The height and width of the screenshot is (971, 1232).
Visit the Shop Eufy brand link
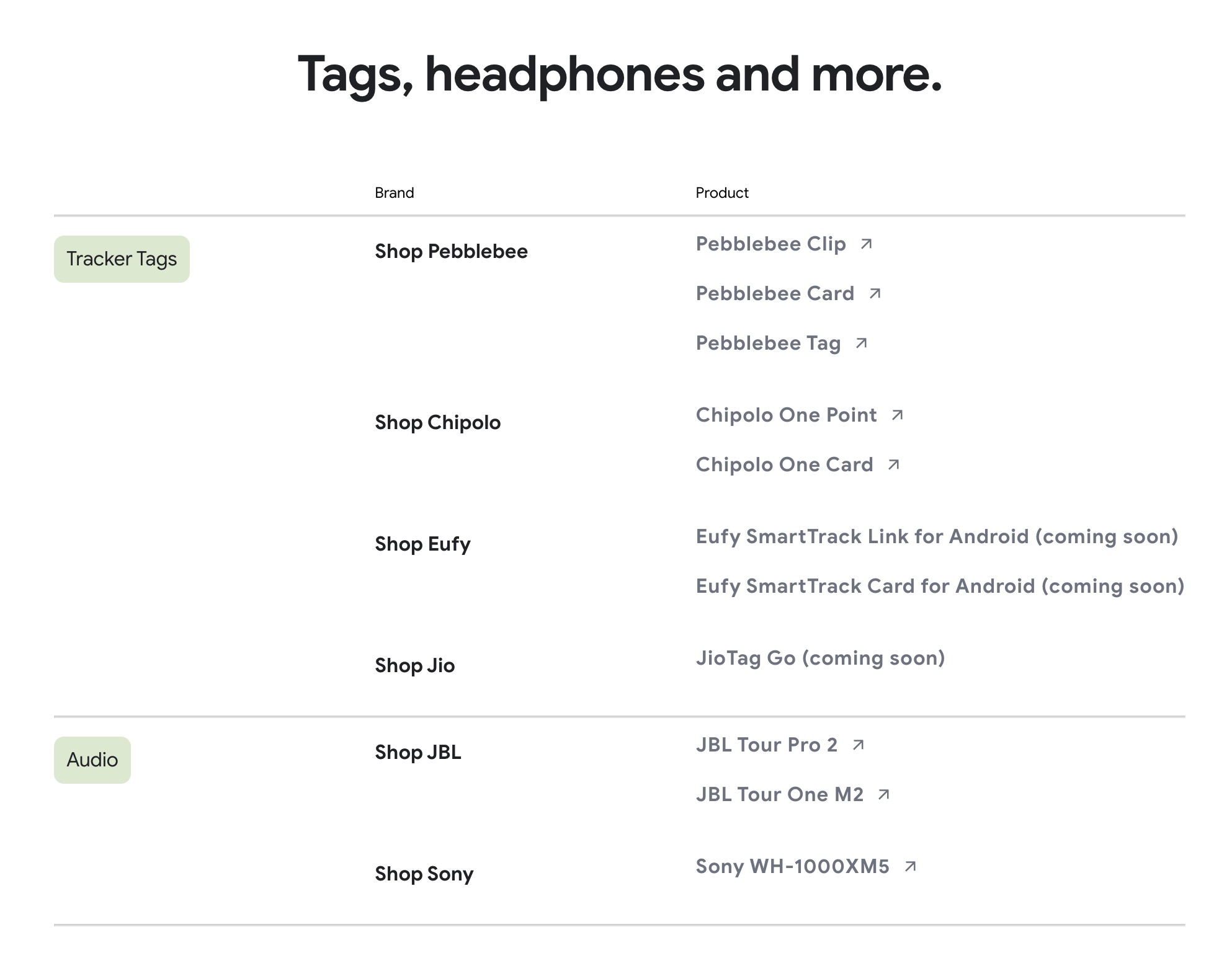tap(422, 544)
